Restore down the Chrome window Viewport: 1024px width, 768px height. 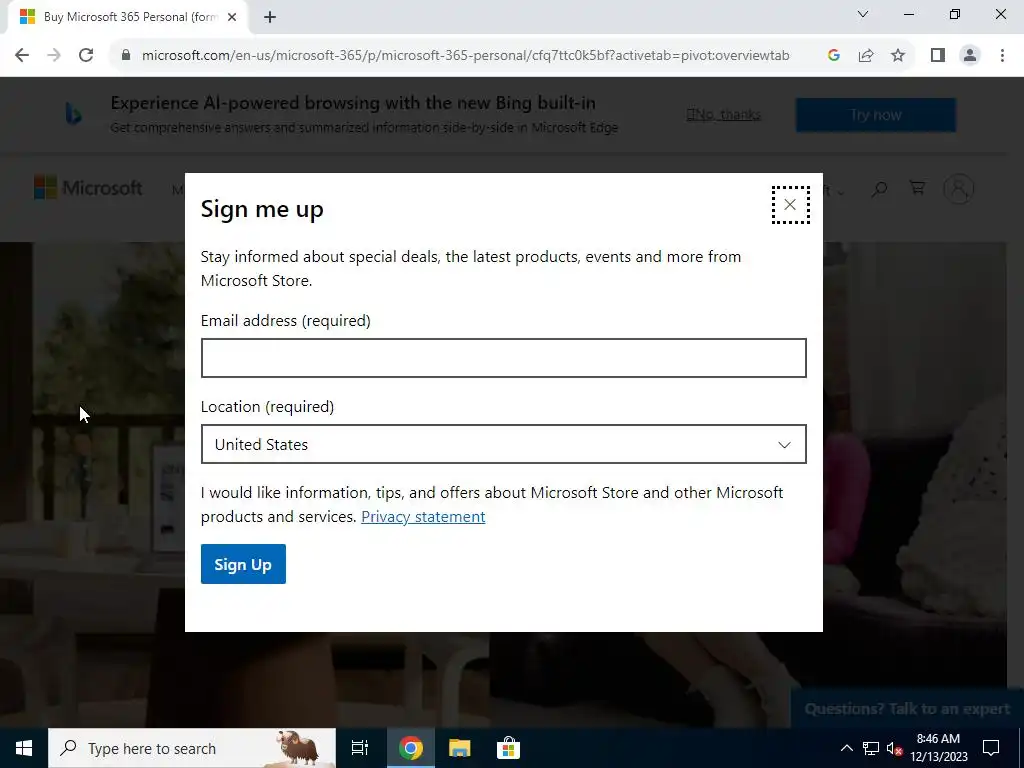pyautogui.click(x=955, y=14)
